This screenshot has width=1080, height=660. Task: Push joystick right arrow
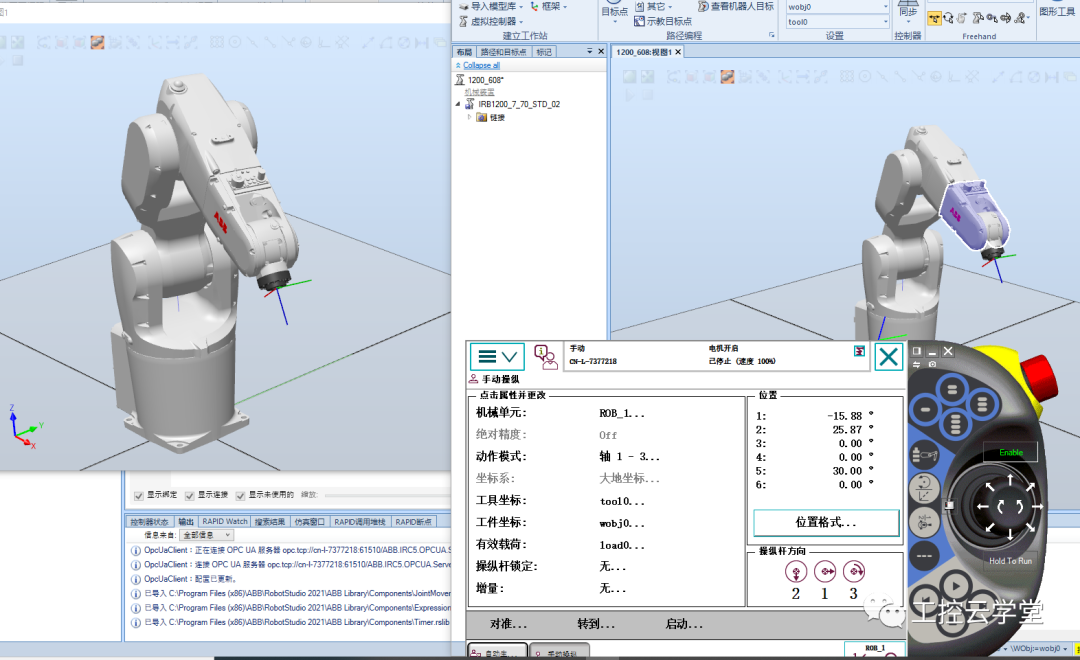(1037, 506)
